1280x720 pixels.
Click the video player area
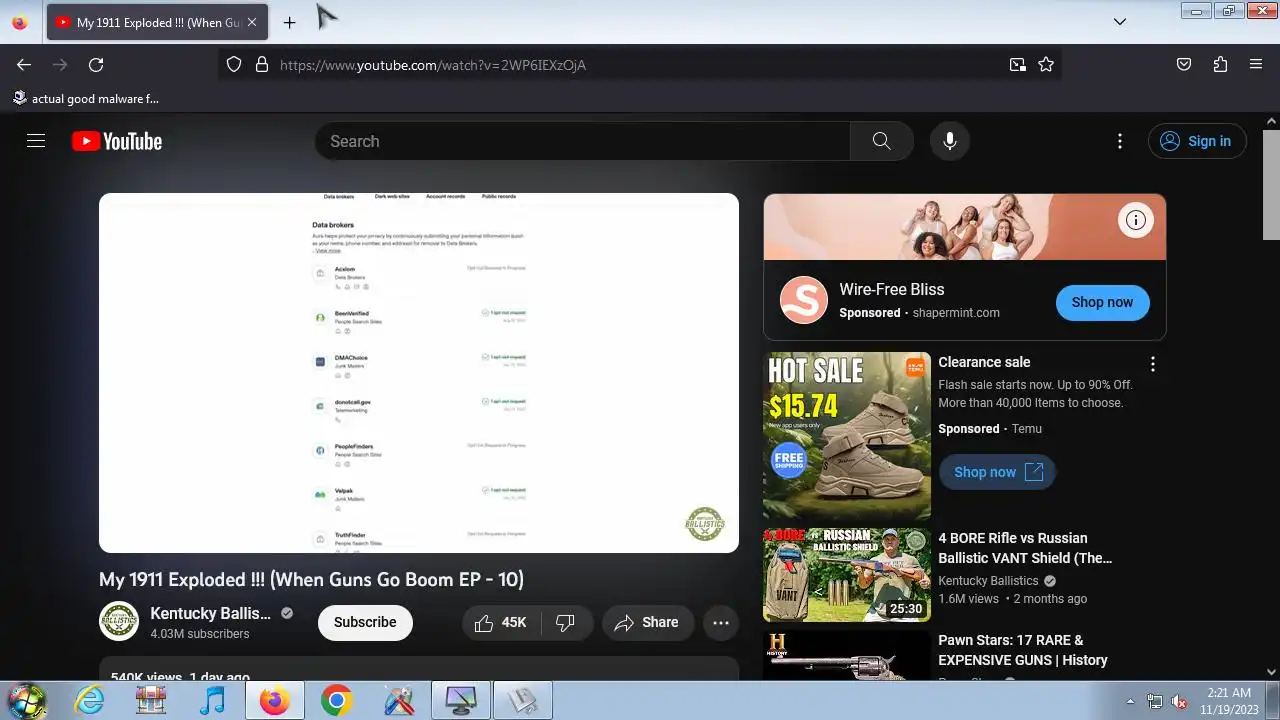(419, 373)
